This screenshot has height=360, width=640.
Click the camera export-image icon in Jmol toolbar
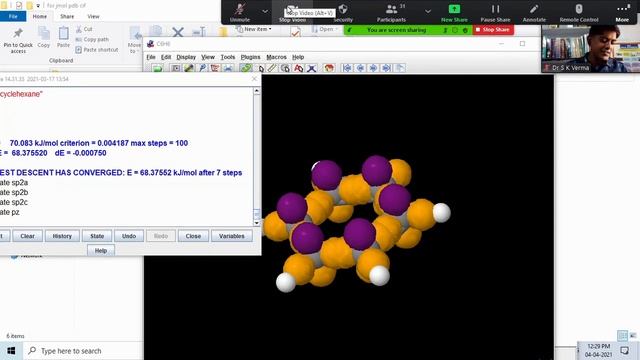coord(176,68)
